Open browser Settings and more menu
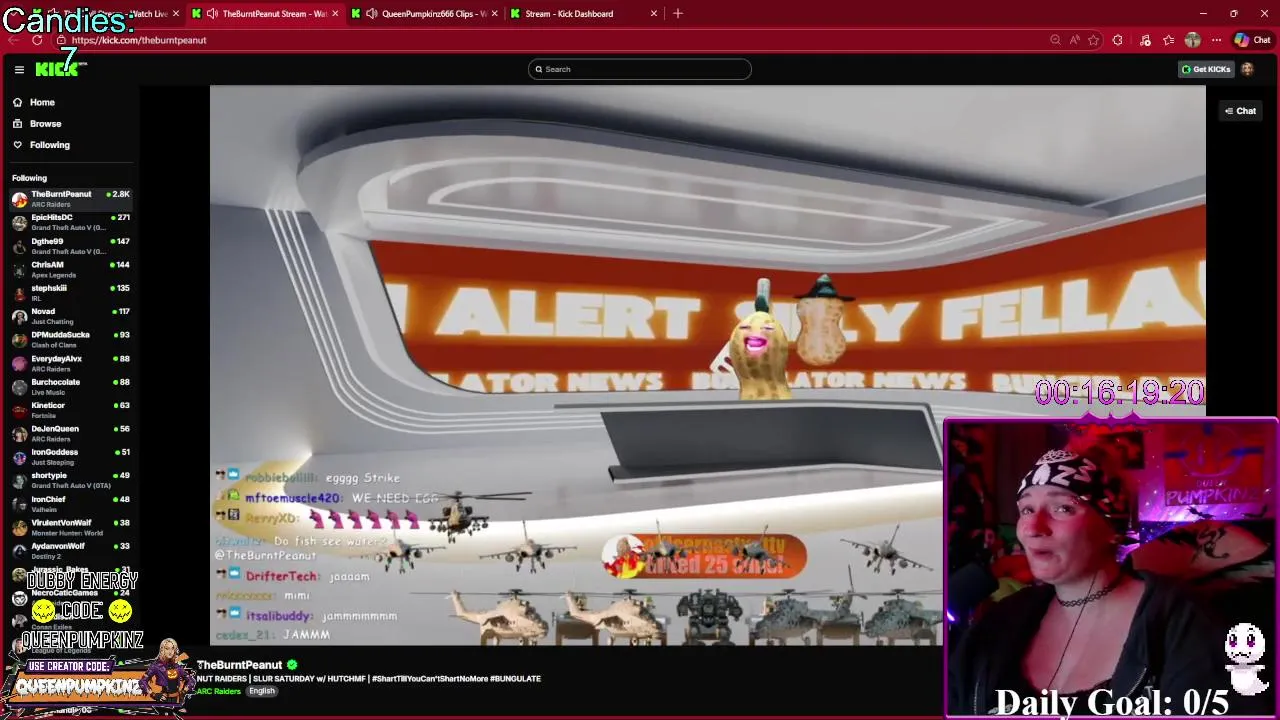The image size is (1280, 720). (x=1216, y=40)
